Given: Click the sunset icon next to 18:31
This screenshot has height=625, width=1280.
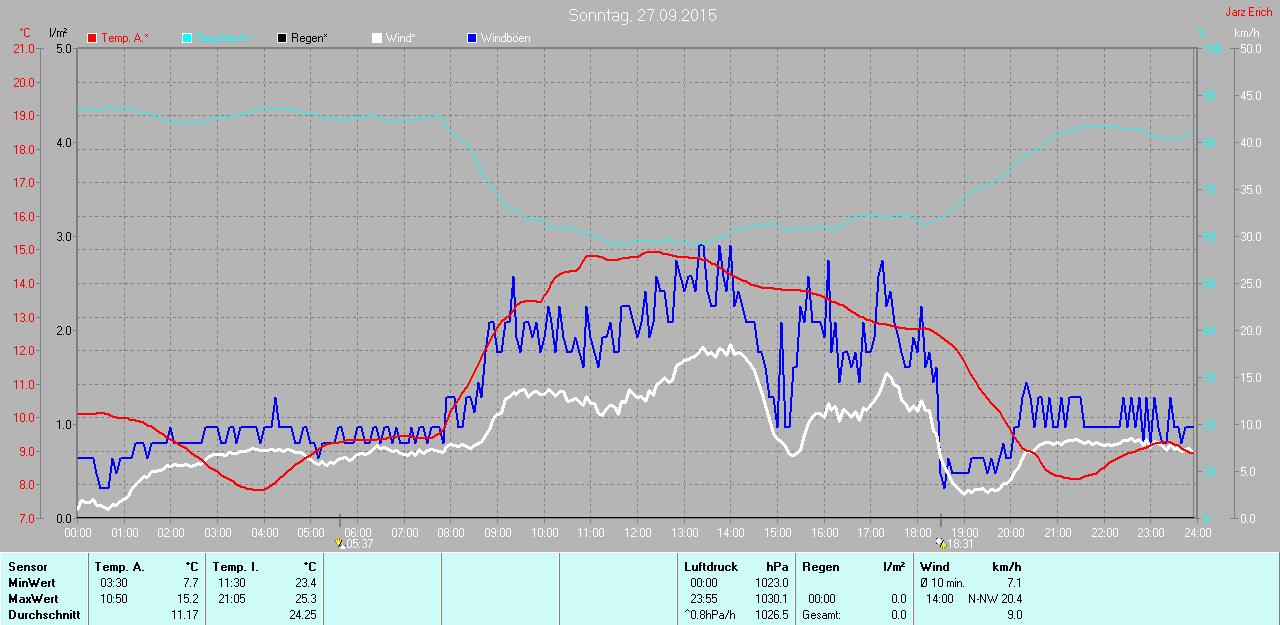Looking at the screenshot, I should (x=941, y=544).
